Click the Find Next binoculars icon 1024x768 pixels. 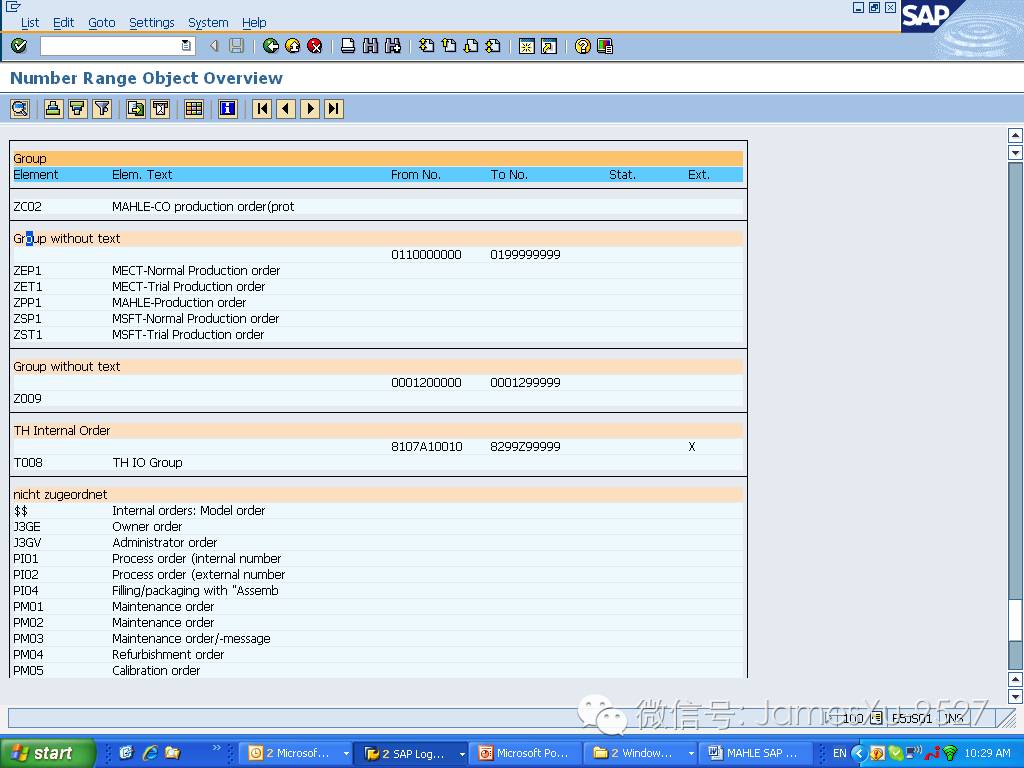tap(392, 46)
